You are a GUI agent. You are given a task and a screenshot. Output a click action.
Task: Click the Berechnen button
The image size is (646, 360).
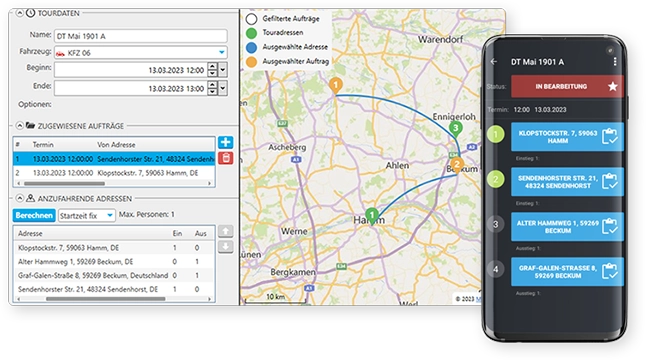point(34,215)
